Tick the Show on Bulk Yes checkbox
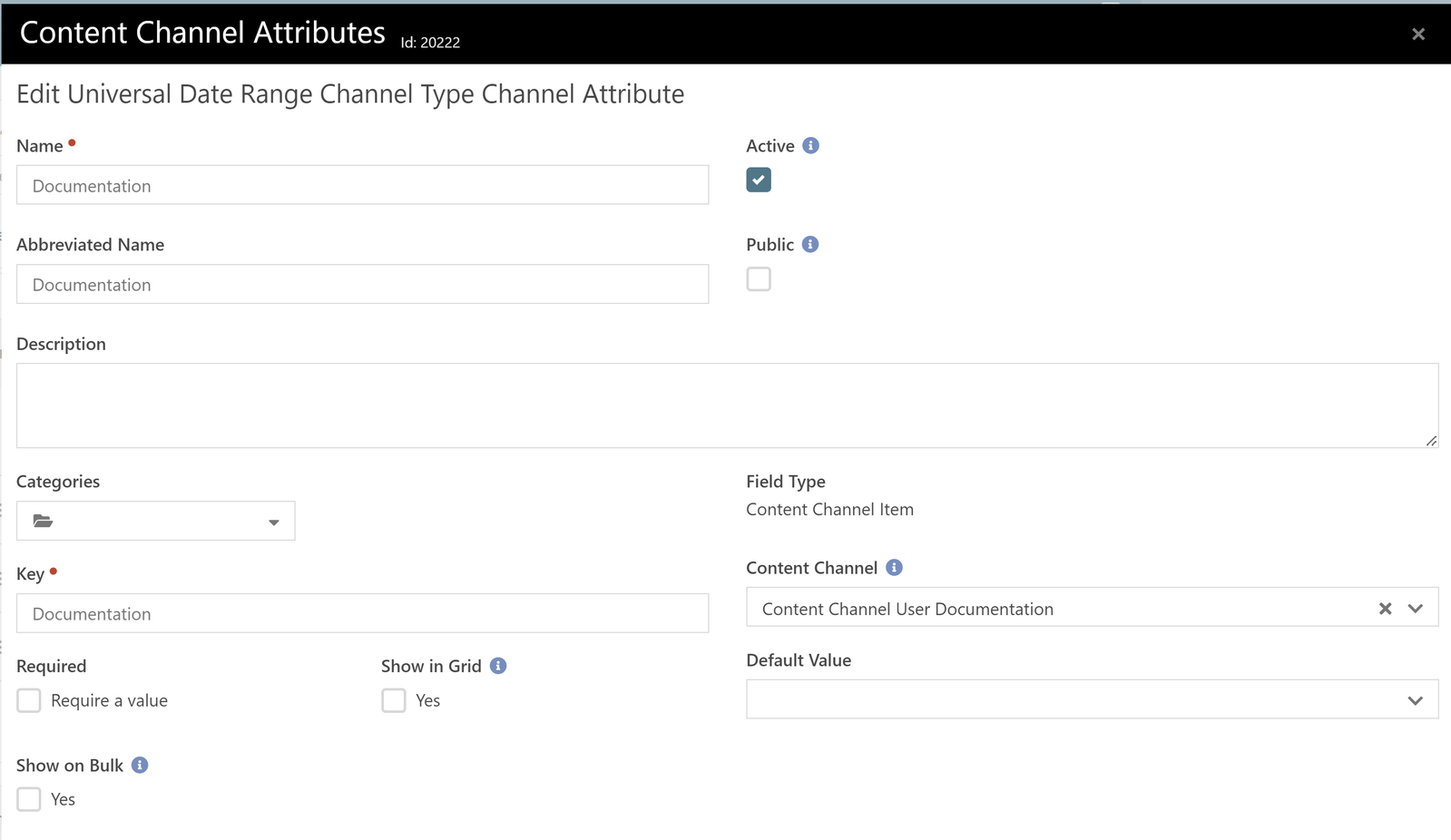 (x=29, y=799)
